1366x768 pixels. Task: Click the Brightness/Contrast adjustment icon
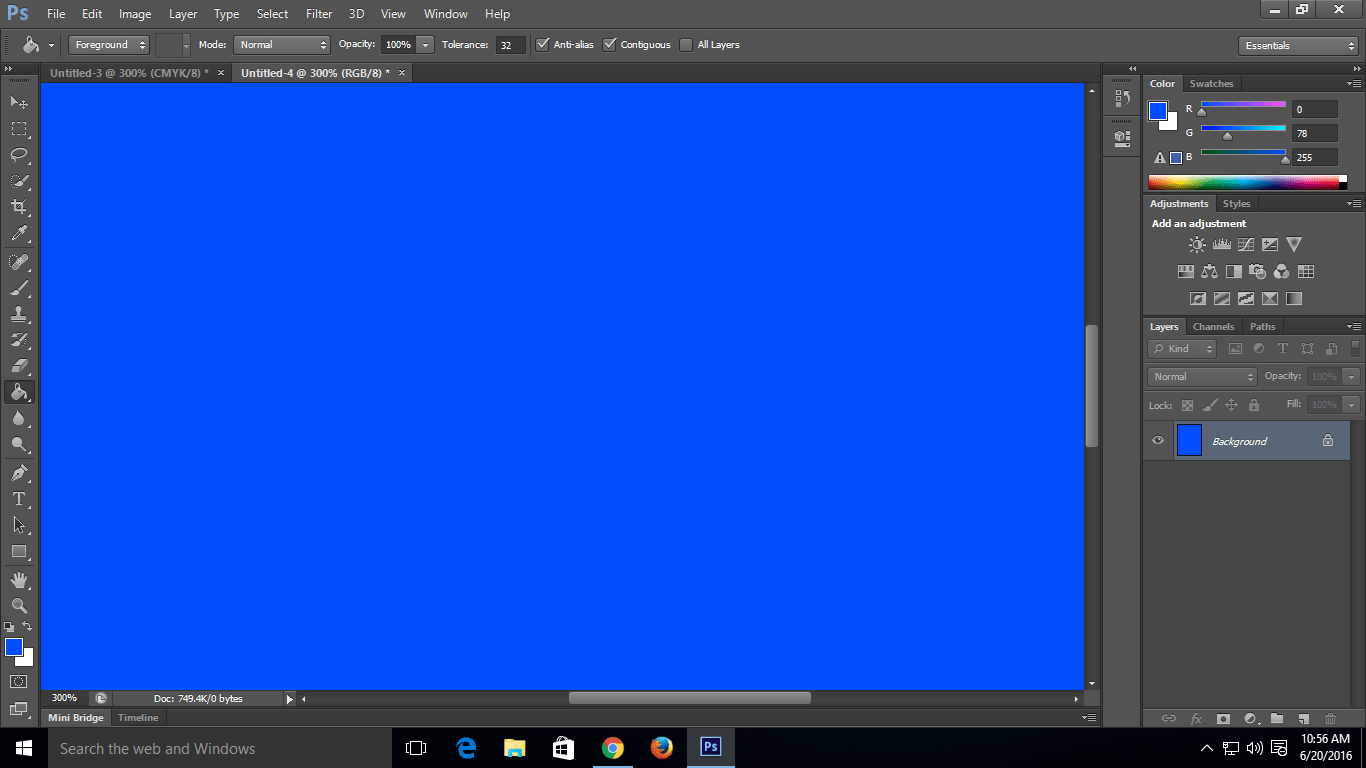tap(1197, 245)
